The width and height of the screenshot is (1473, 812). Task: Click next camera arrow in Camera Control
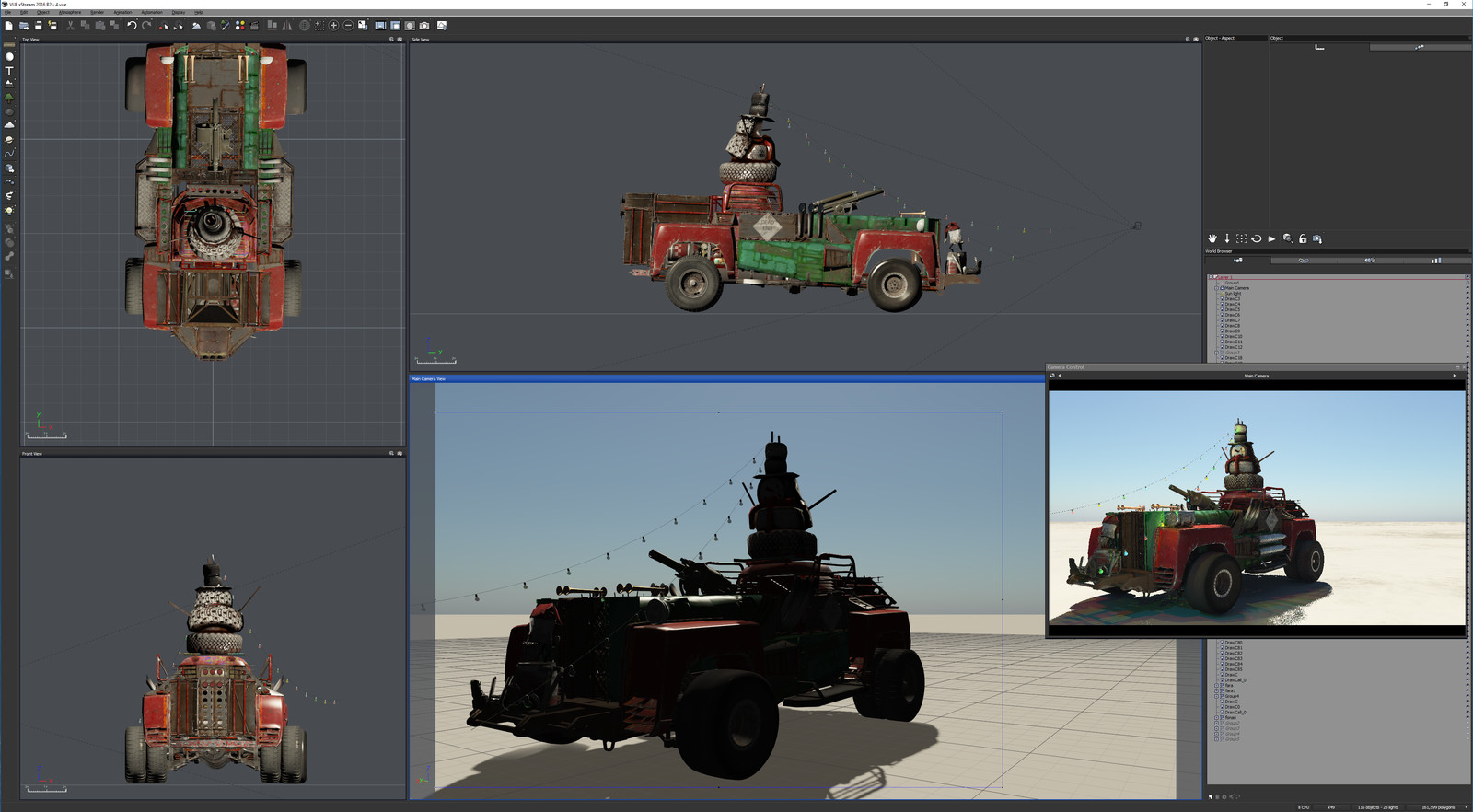click(x=1455, y=376)
